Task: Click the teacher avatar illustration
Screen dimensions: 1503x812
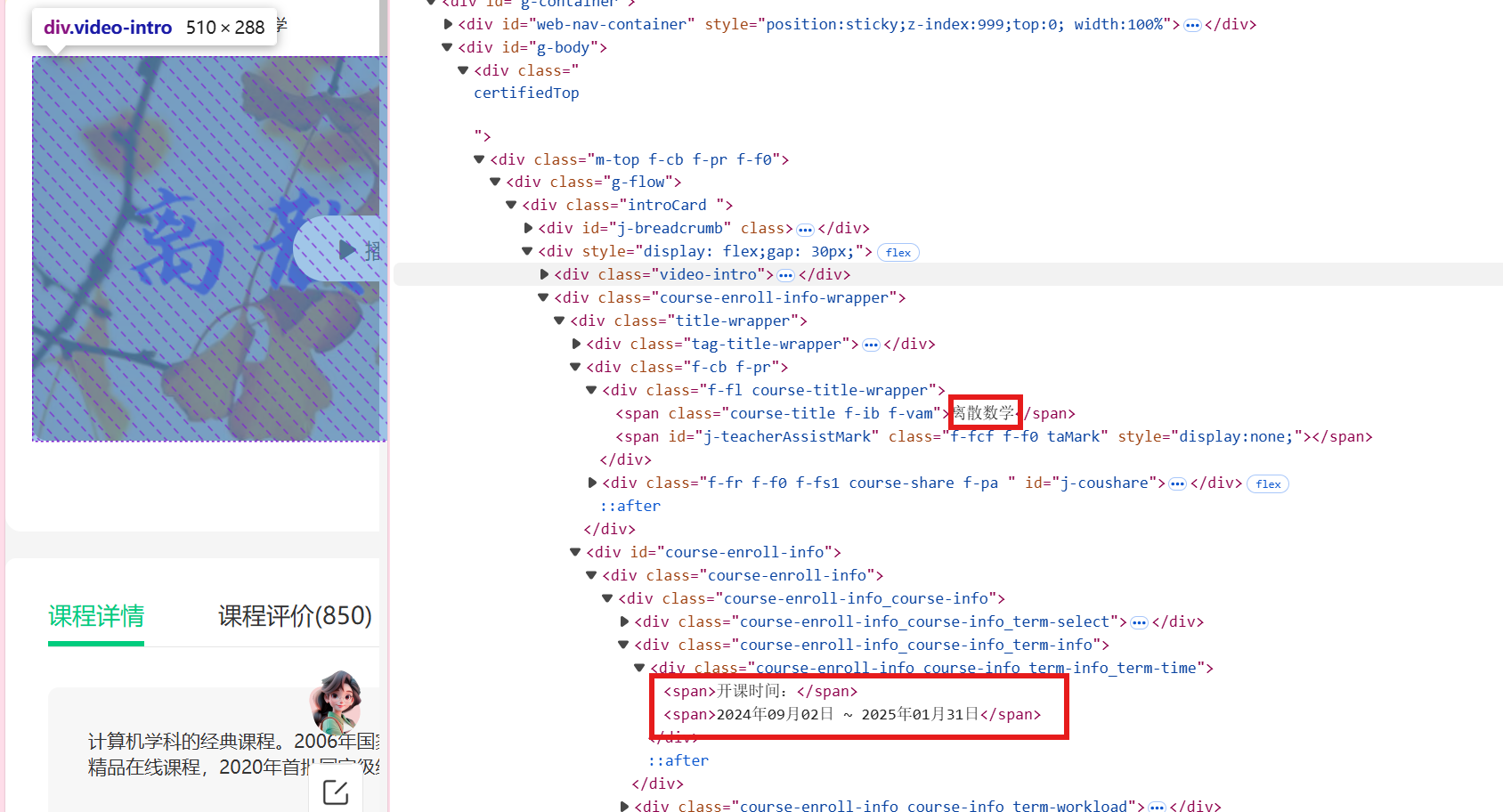Action: tap(337, 702)
